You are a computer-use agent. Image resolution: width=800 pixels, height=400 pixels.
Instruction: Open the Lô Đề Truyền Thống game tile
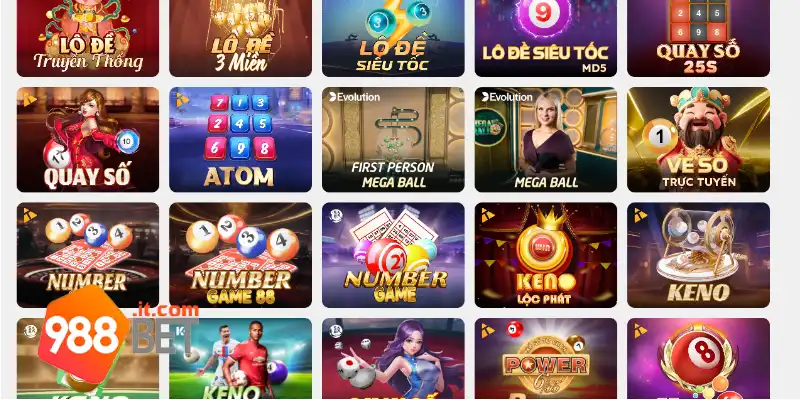coord(88,38)
